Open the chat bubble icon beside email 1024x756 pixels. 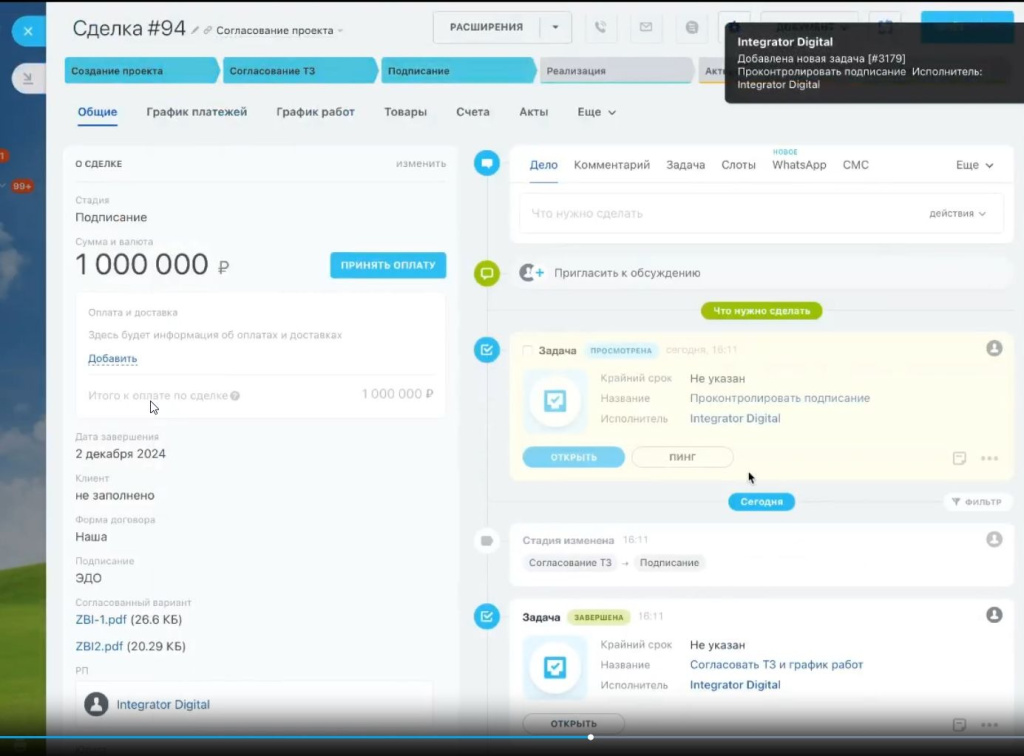pos(691,28)
